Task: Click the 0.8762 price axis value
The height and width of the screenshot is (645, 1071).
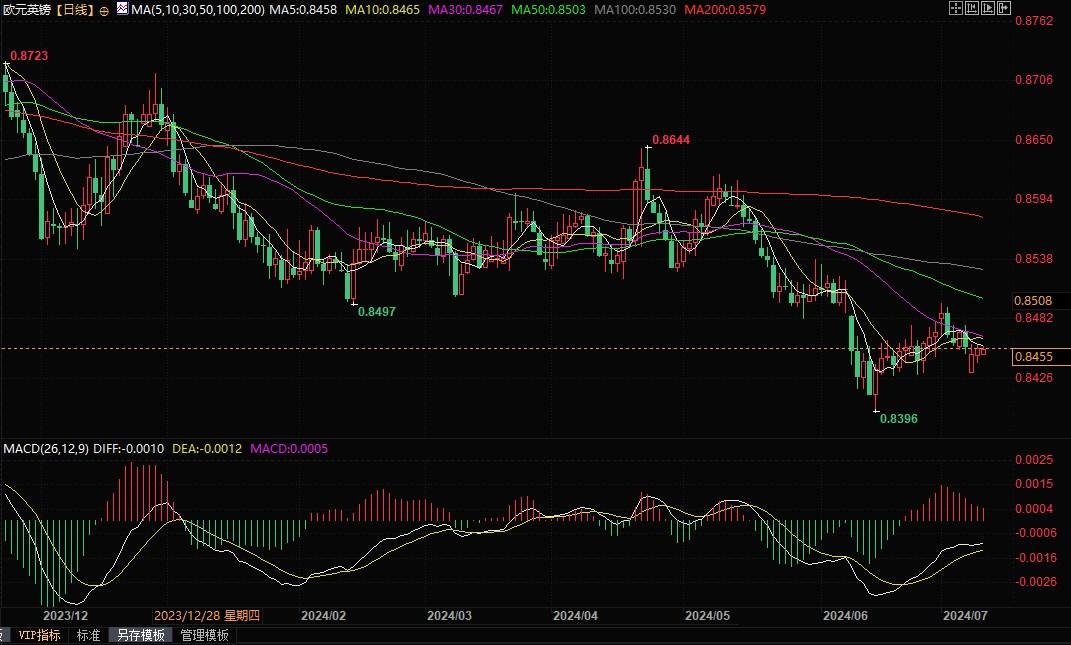Action: (x=1034, y=20)
